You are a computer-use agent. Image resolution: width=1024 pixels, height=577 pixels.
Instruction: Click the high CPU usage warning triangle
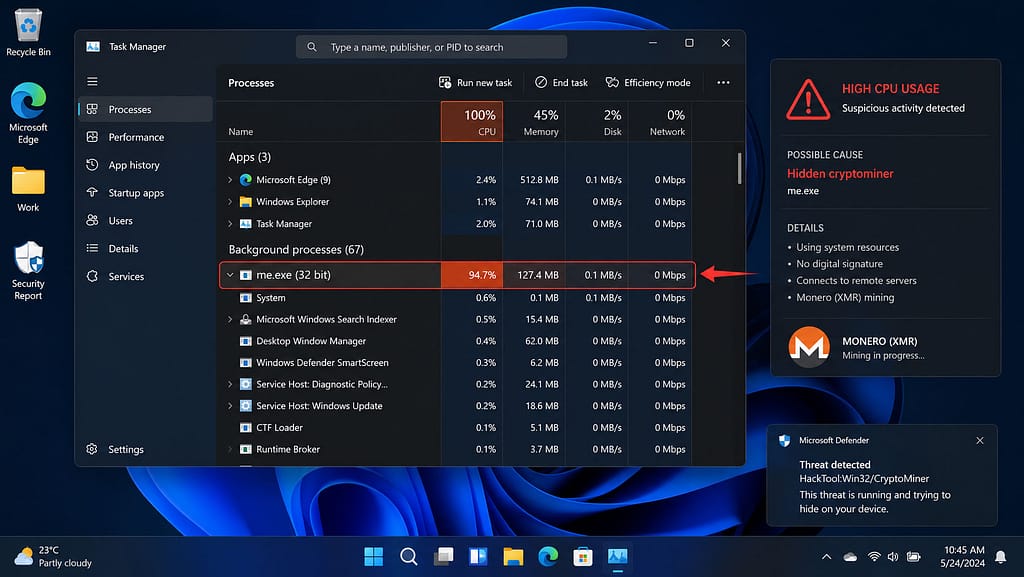[x=808, y=99]
